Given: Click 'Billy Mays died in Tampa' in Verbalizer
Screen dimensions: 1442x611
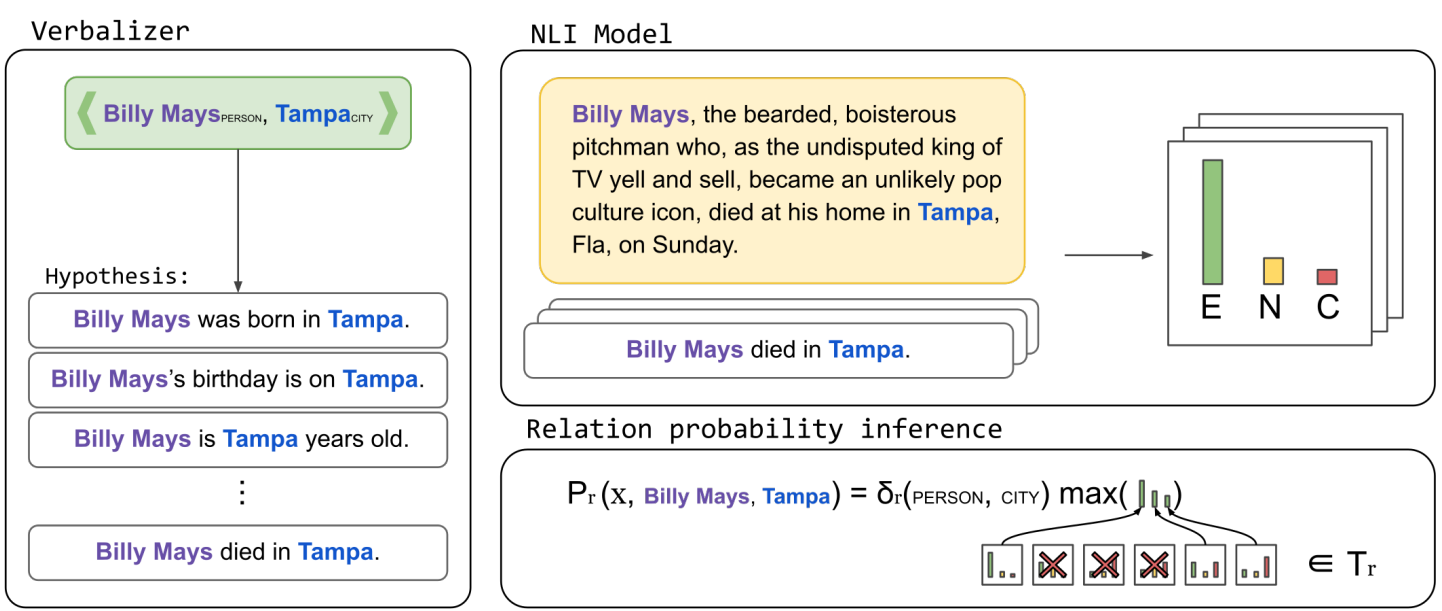Looking at the screenshot, I should pyautogui.click(x=238, y=551).
